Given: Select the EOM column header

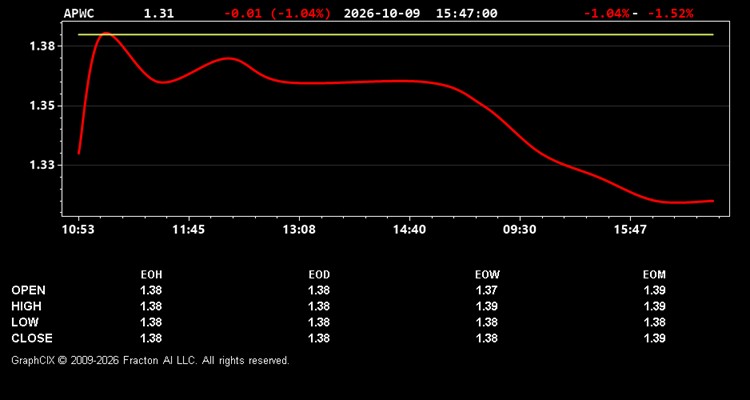Looking at the screenshot, I should [x=654, y=275].
